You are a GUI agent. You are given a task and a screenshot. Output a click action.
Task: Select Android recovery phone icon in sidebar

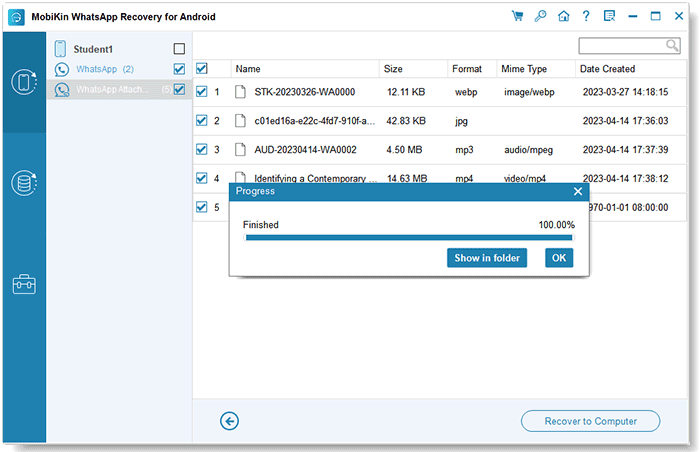click(x=24, y=82)
